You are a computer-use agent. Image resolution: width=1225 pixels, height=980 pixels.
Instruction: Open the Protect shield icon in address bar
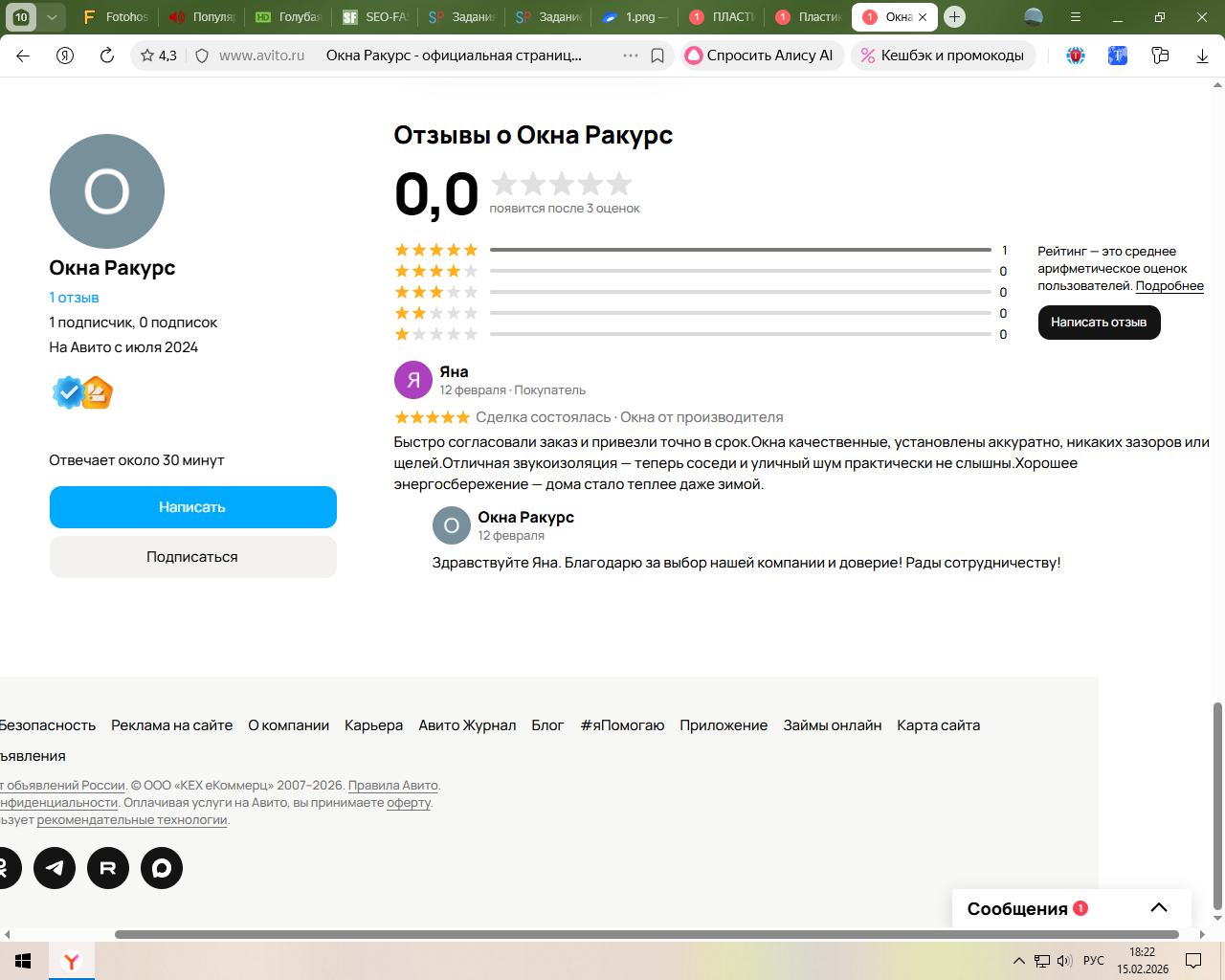pyautogui.click(x=202, y=56)
